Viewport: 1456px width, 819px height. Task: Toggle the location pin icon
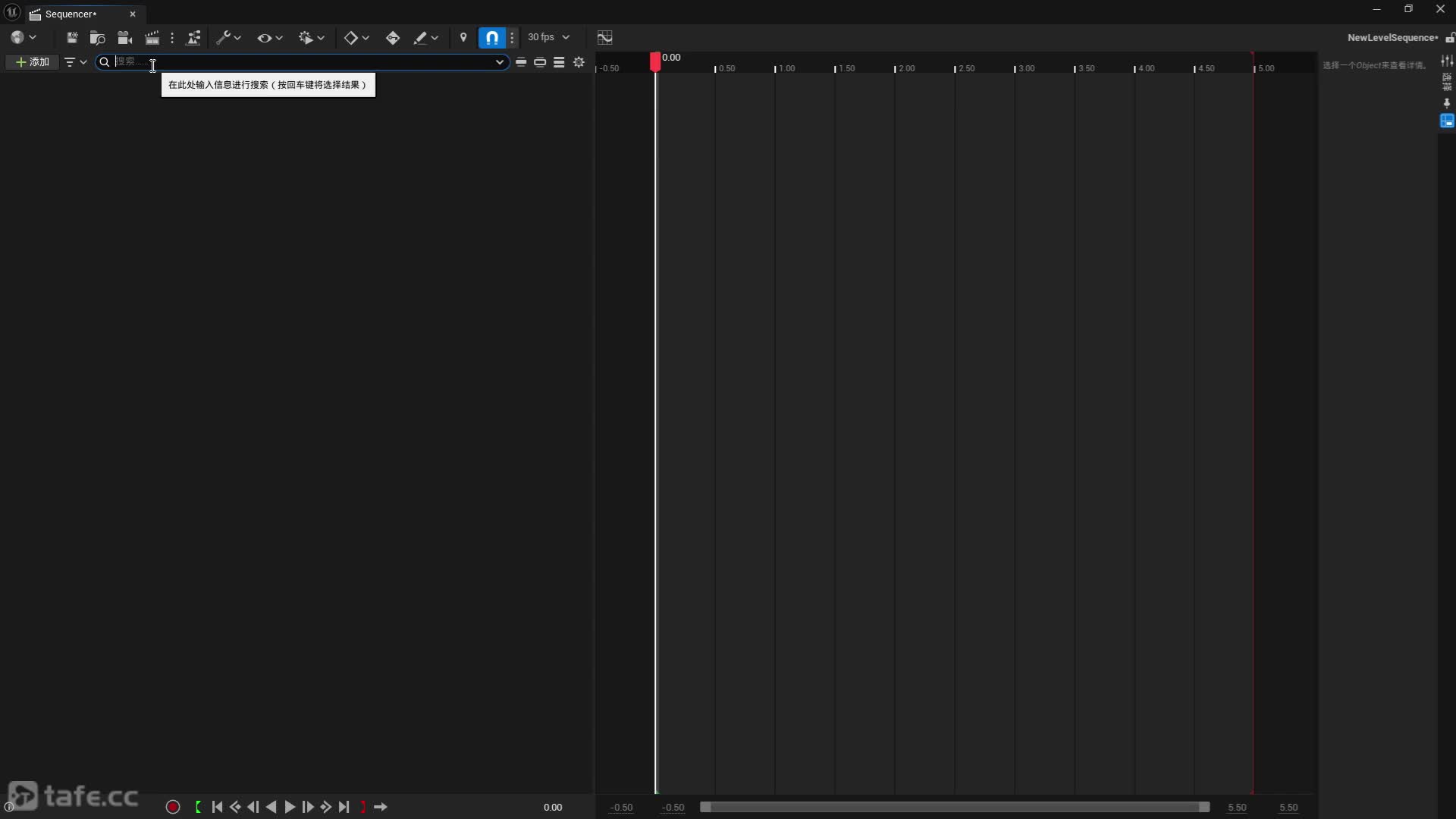pos(463,37)
